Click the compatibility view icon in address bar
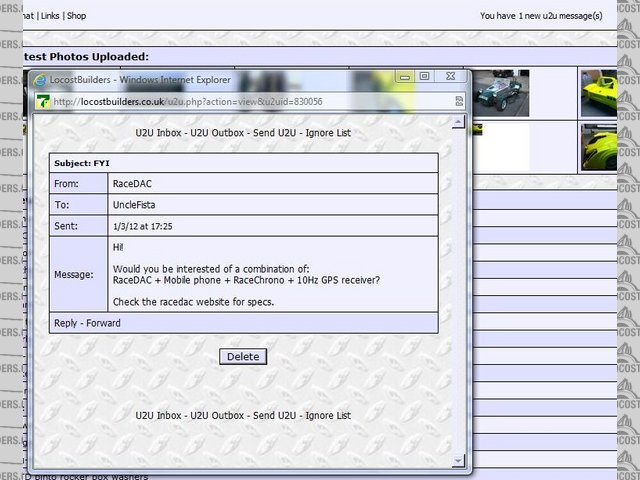 point(458,101)
